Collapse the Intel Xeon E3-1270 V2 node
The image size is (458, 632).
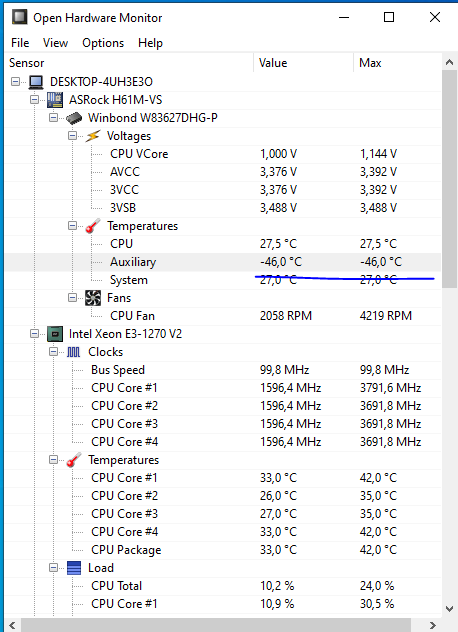coord(34,334)
